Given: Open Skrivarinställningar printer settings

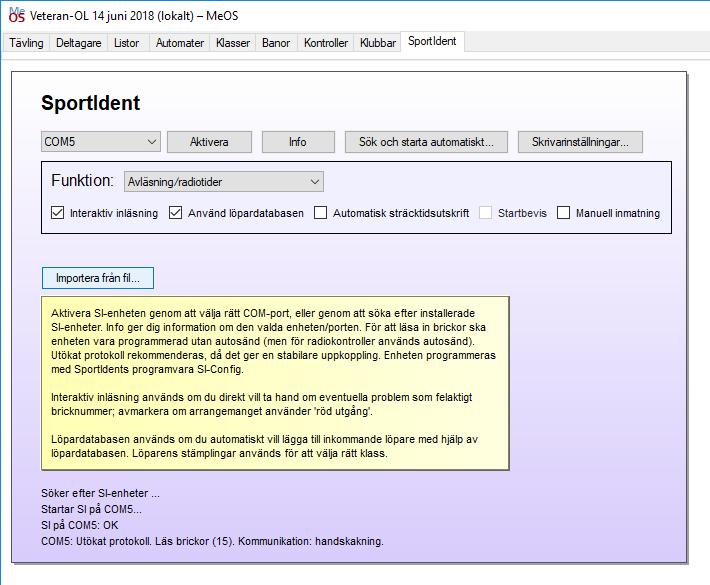Looking at the screenshot, I should coord(580,142).
